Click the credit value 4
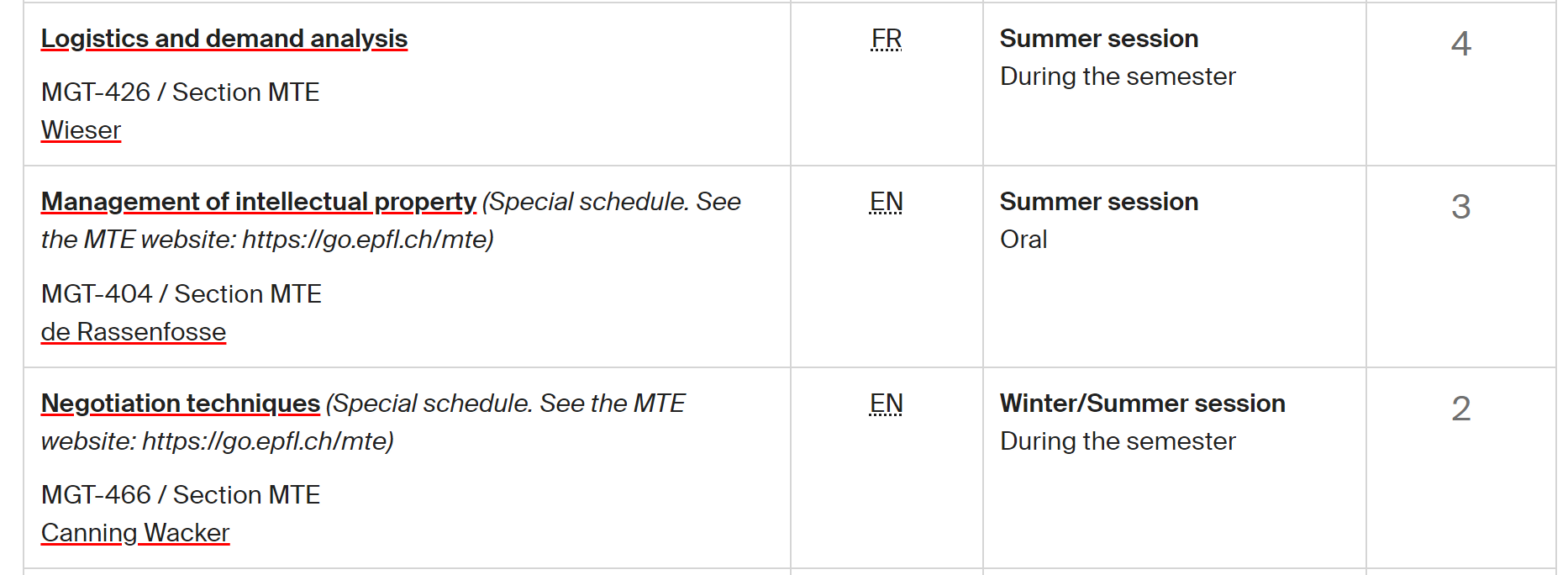This screenshot has width=1568, height=575. click(x=1461, y=44)
